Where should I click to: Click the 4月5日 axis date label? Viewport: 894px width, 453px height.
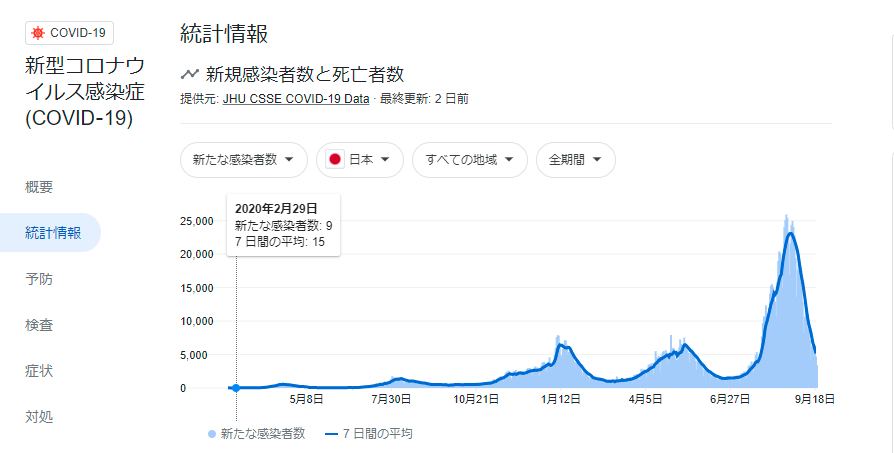coord(645,399)
